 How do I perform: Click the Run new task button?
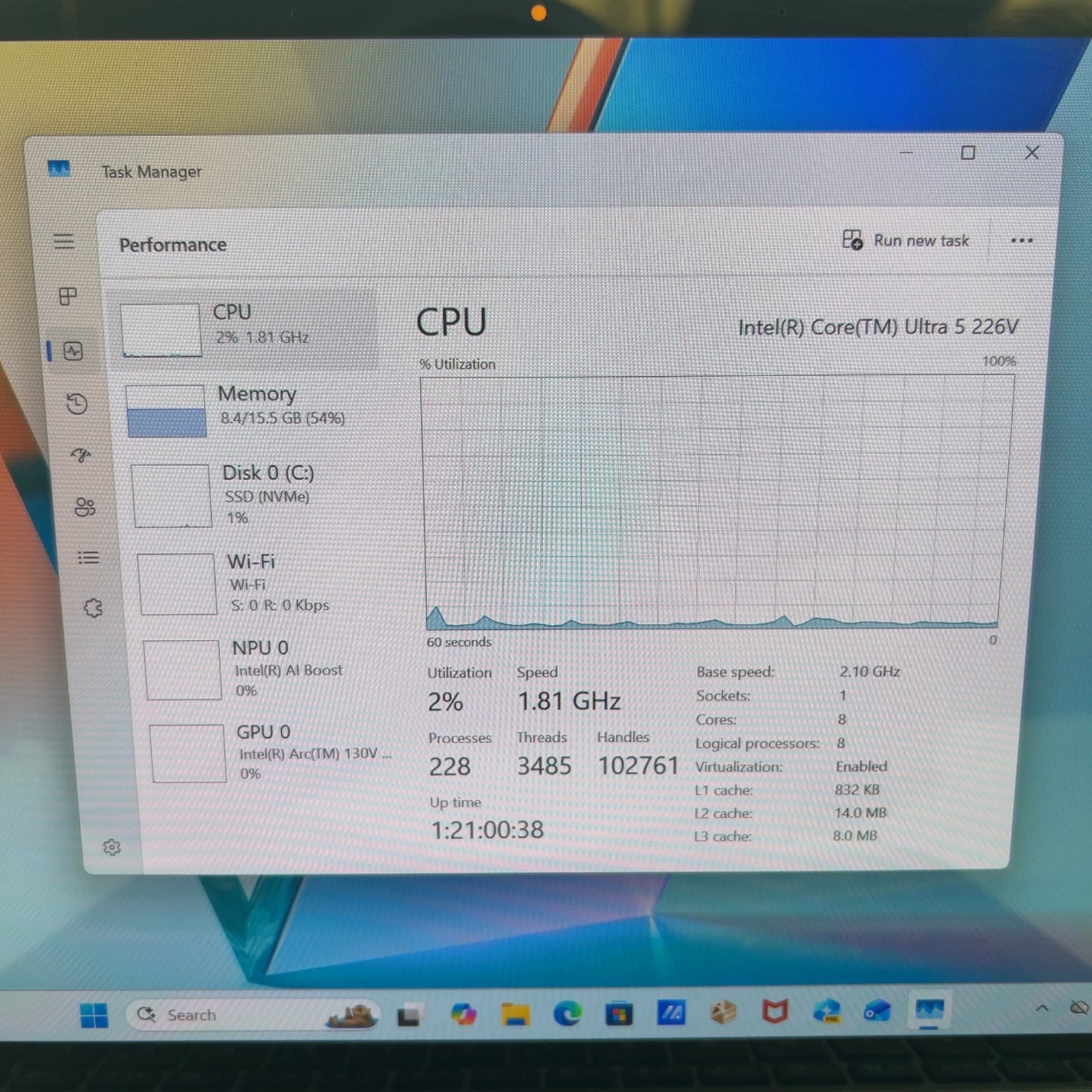coord(905,240)
